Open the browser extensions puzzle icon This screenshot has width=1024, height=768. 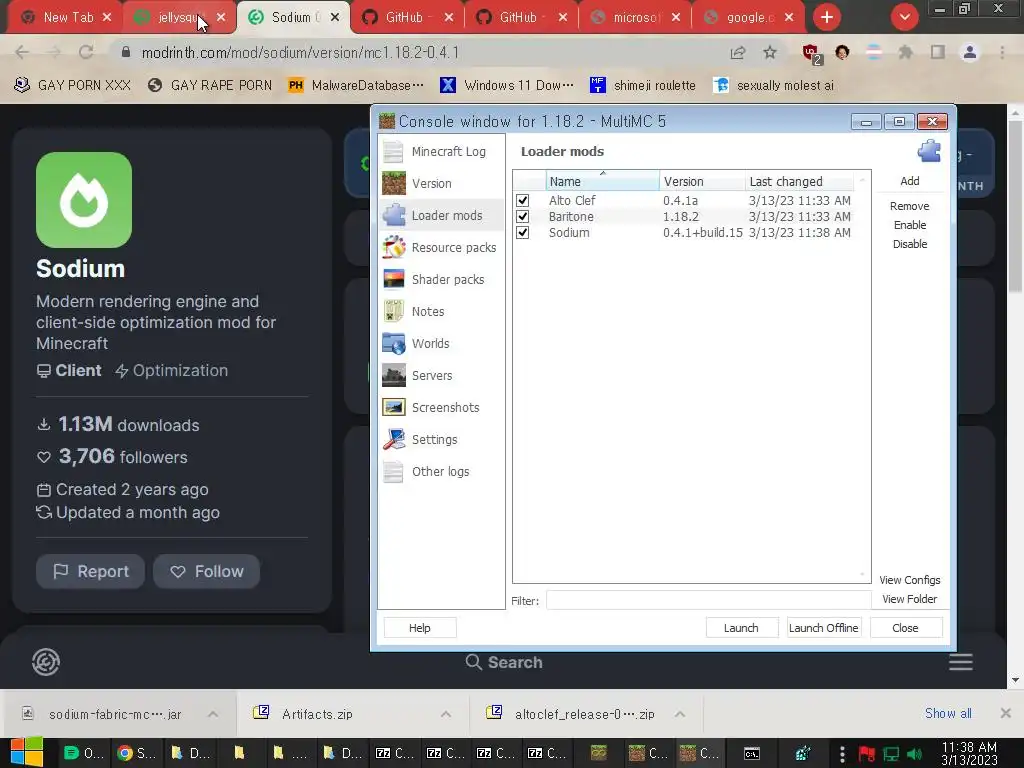(906, 53)
